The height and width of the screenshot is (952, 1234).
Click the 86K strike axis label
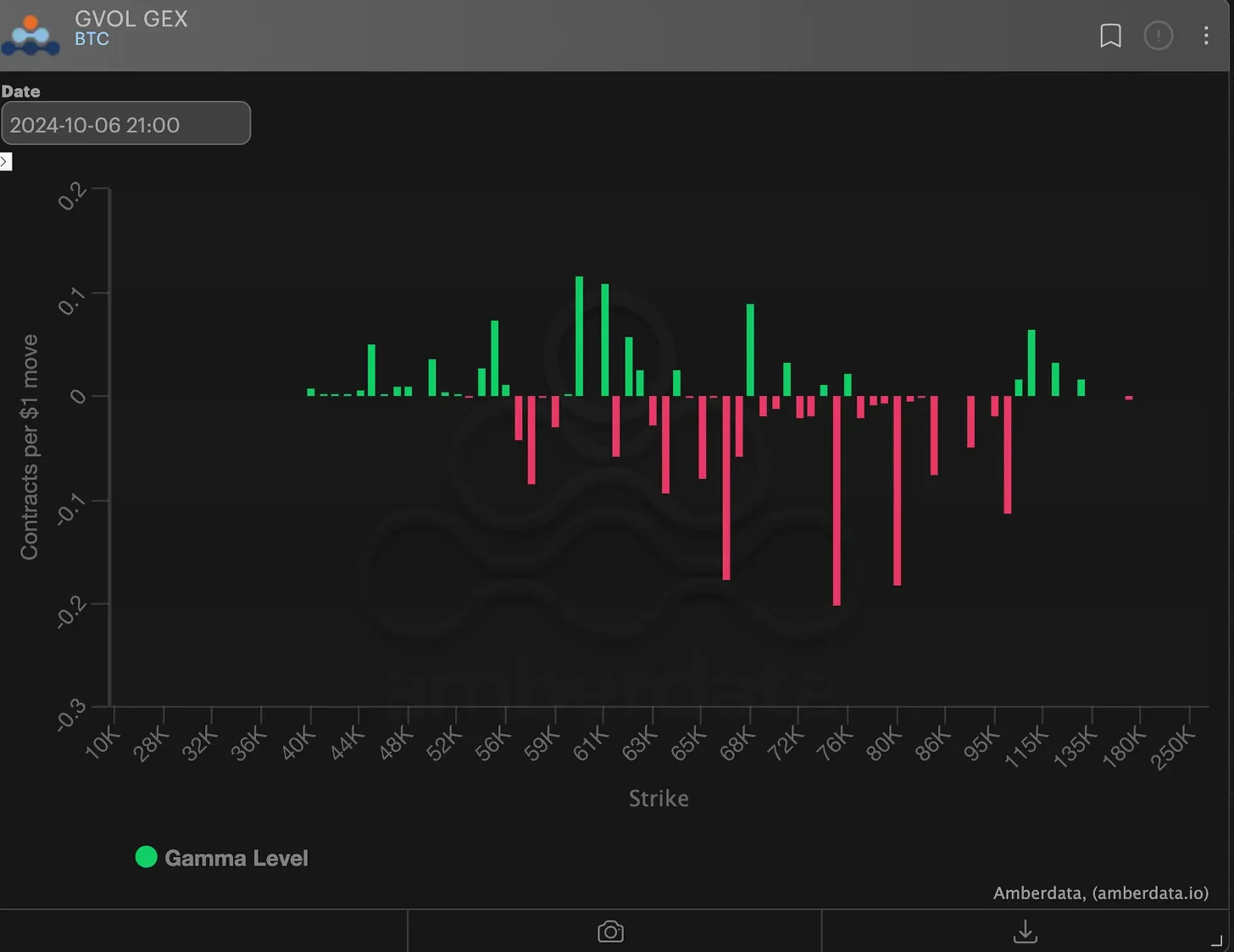[932, 744]
